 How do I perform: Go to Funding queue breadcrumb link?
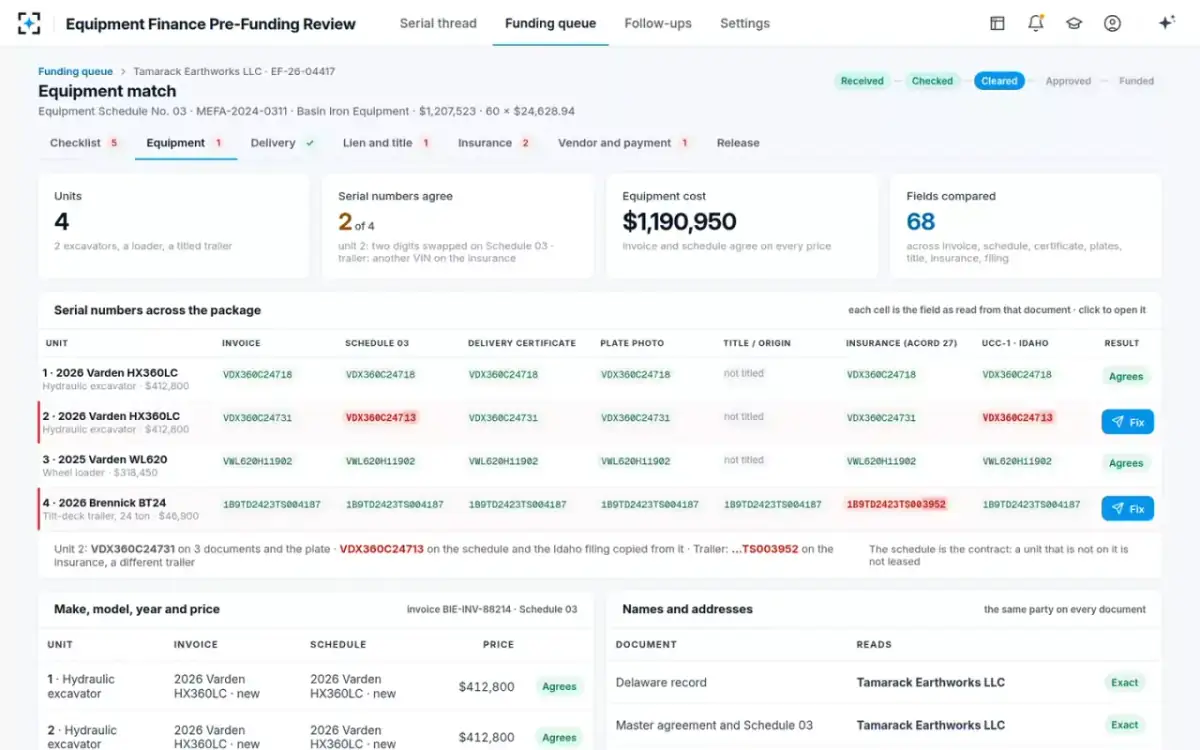[x=76, y=72]
